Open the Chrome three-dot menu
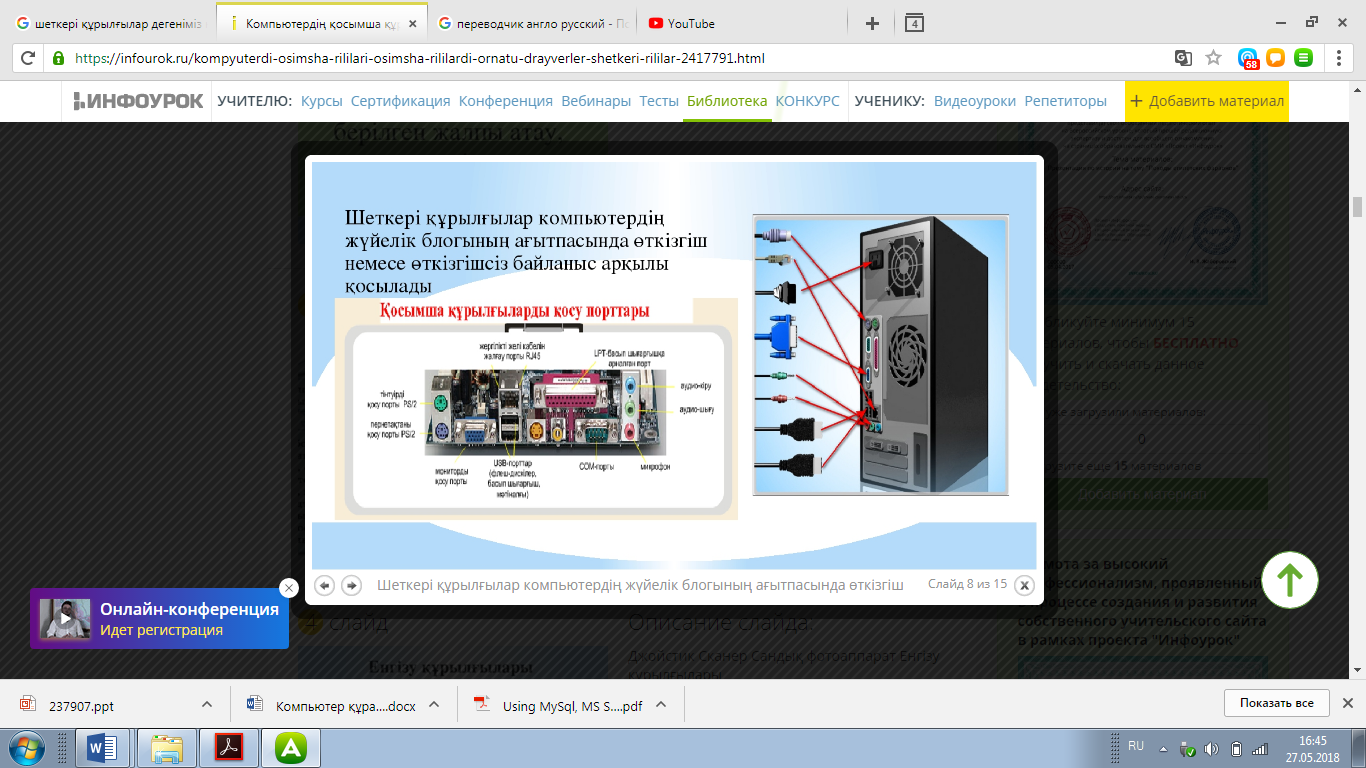Screen dimensions: 1366x768 1340,58
